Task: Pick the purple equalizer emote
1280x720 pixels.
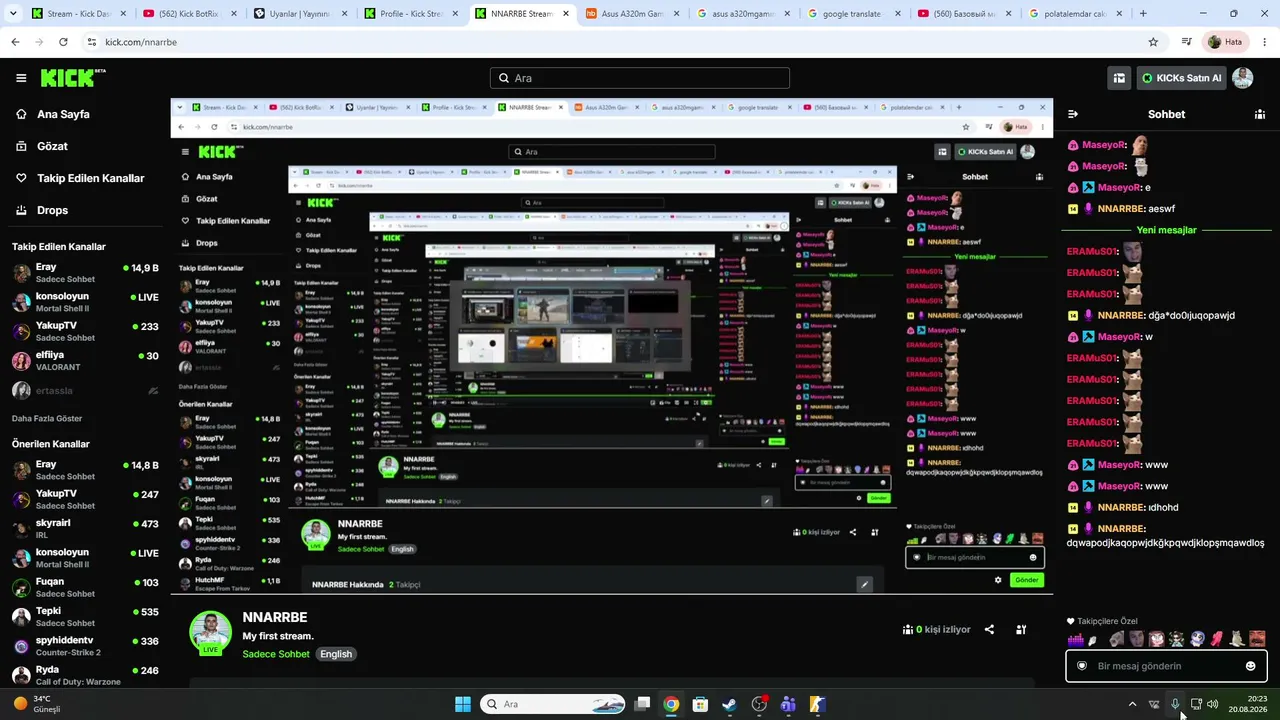Action: [x=1076, y=640]
